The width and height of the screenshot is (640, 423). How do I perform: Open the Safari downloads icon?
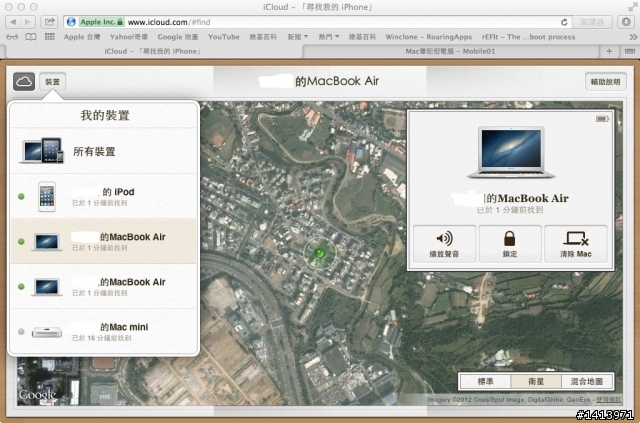pos(626,22)
